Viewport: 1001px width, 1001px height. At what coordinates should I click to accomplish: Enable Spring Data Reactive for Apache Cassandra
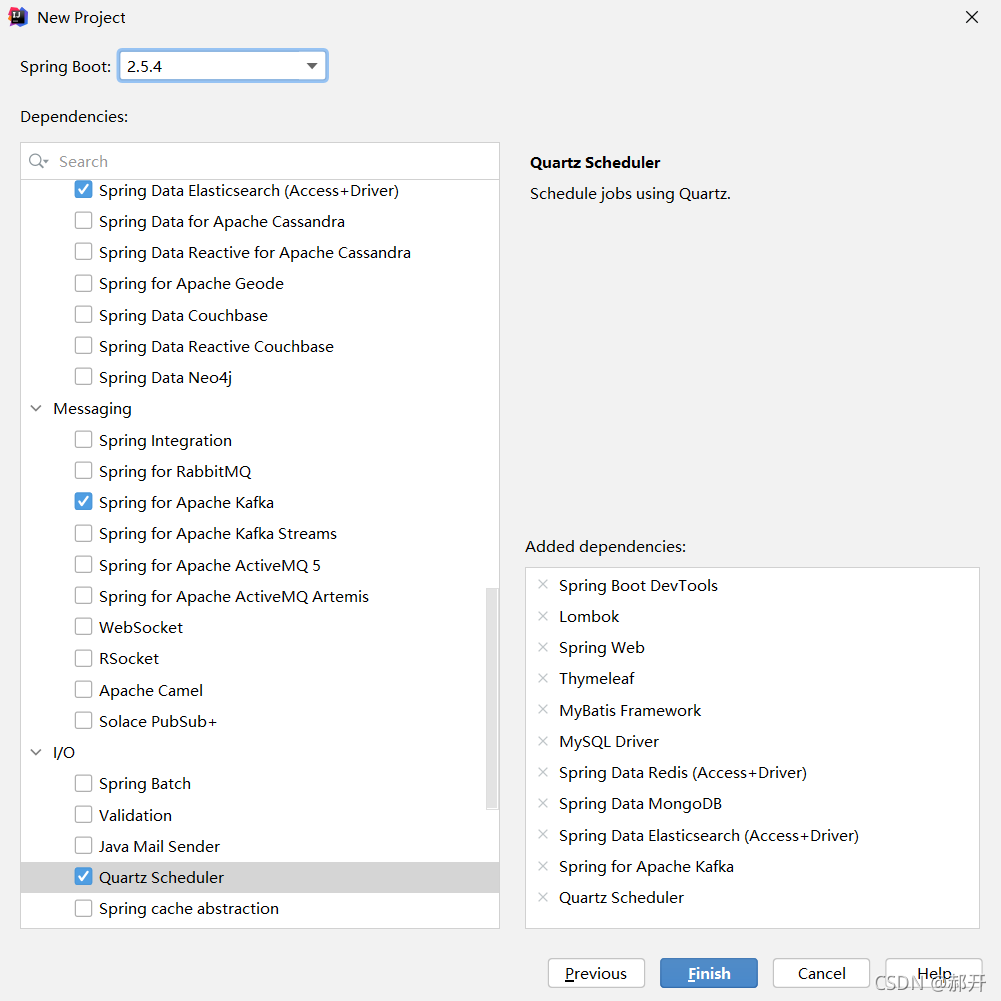83,252
